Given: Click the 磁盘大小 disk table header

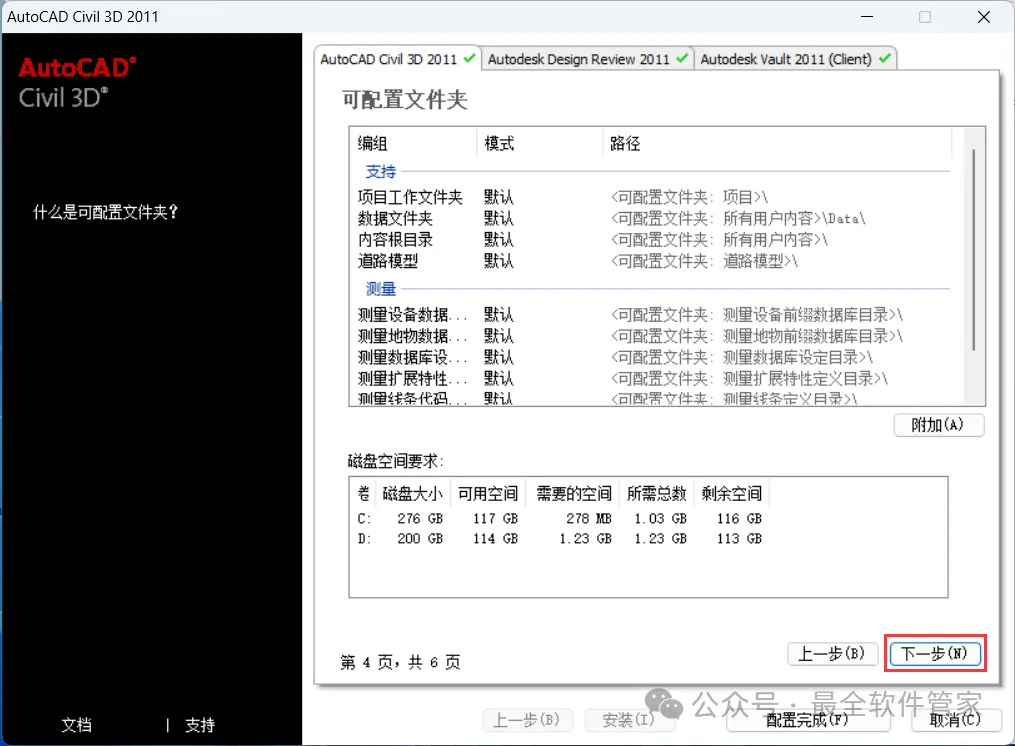Looking at the screenshot, I should pyautogui.click(x=412, y=493).
